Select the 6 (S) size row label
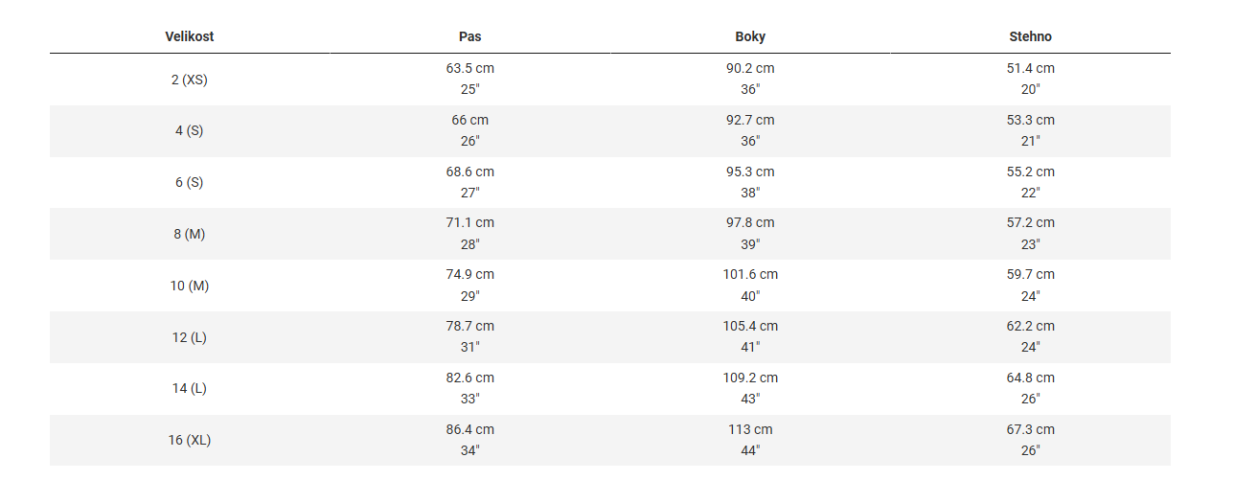This screenshot has height=504, width=1234. pyautogui.click(x=189, y=182)
